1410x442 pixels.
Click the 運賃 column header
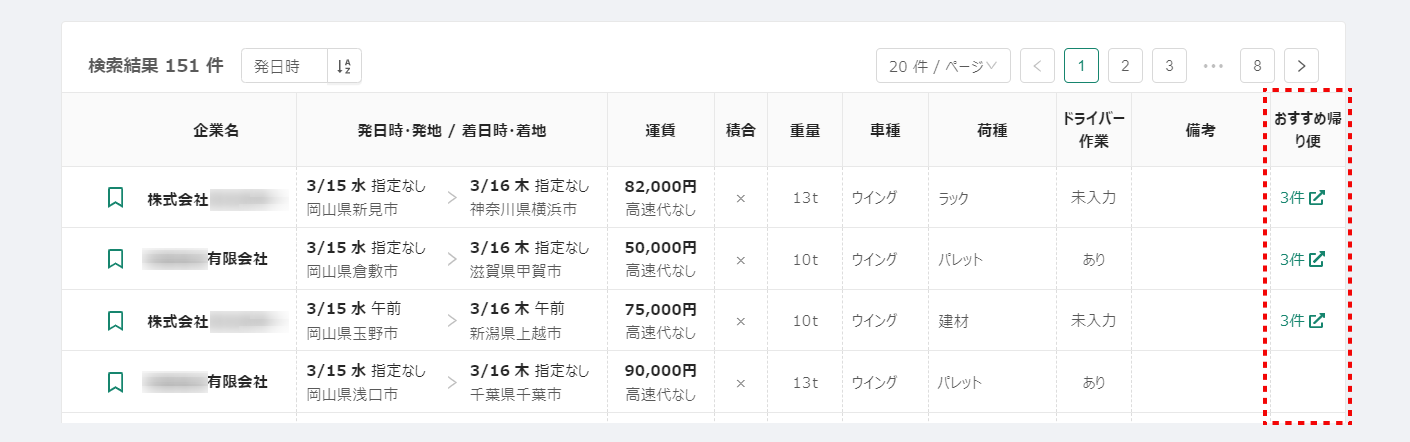[x=660, y=130]
